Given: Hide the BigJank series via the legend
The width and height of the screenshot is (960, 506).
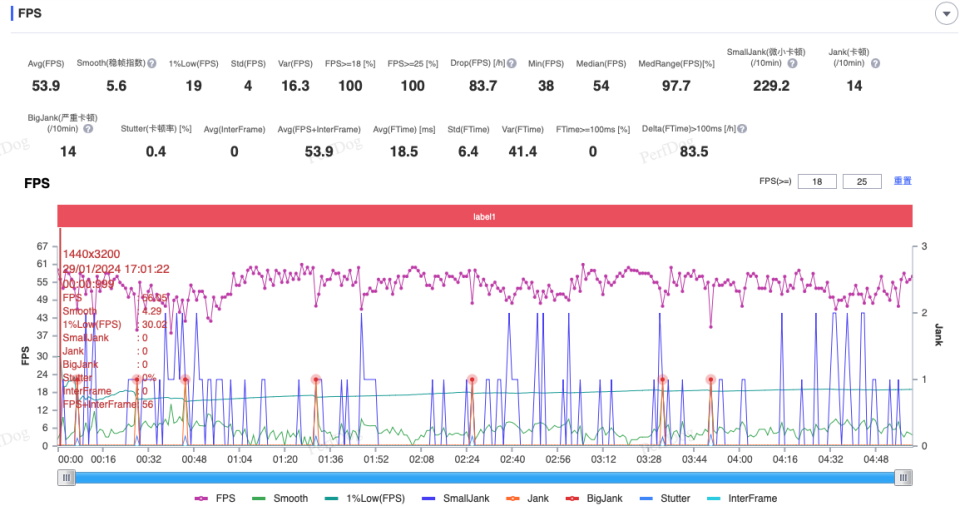Looking at the screenshot, I should [x=594, y=498].
